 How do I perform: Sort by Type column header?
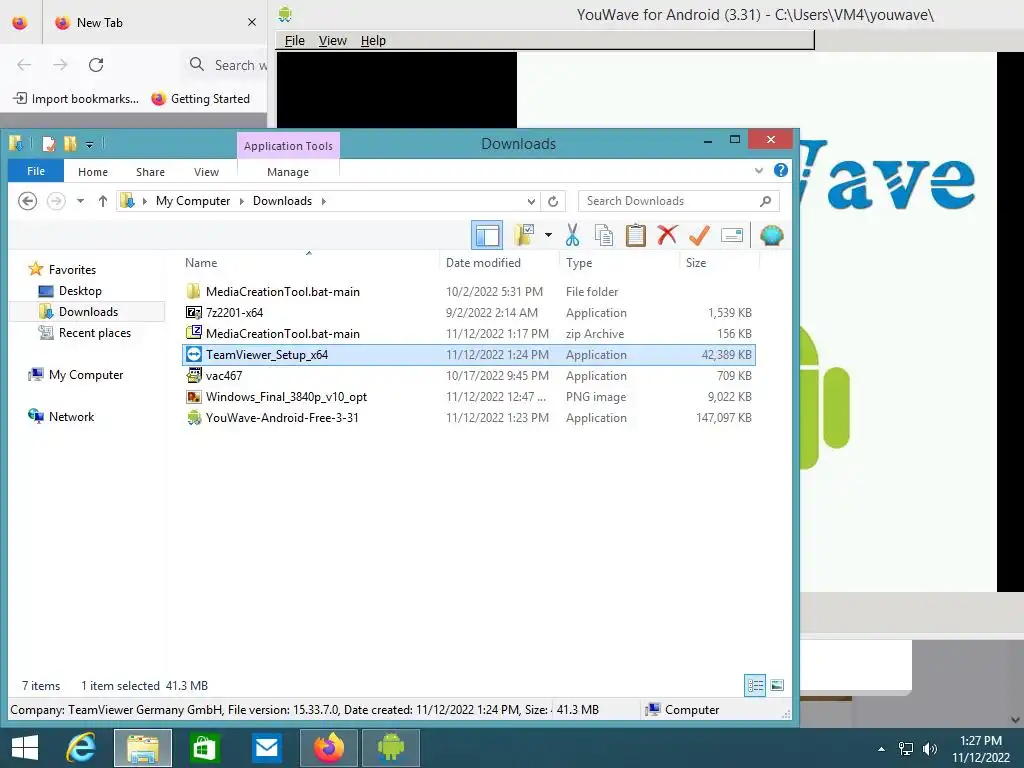[x=579, y=263]
